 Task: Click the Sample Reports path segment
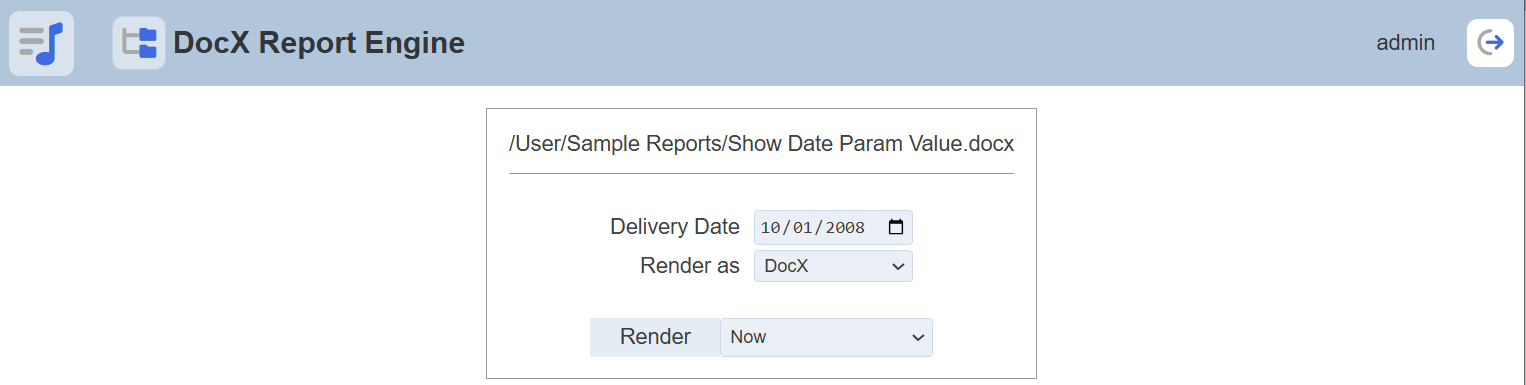pos(643,144)
